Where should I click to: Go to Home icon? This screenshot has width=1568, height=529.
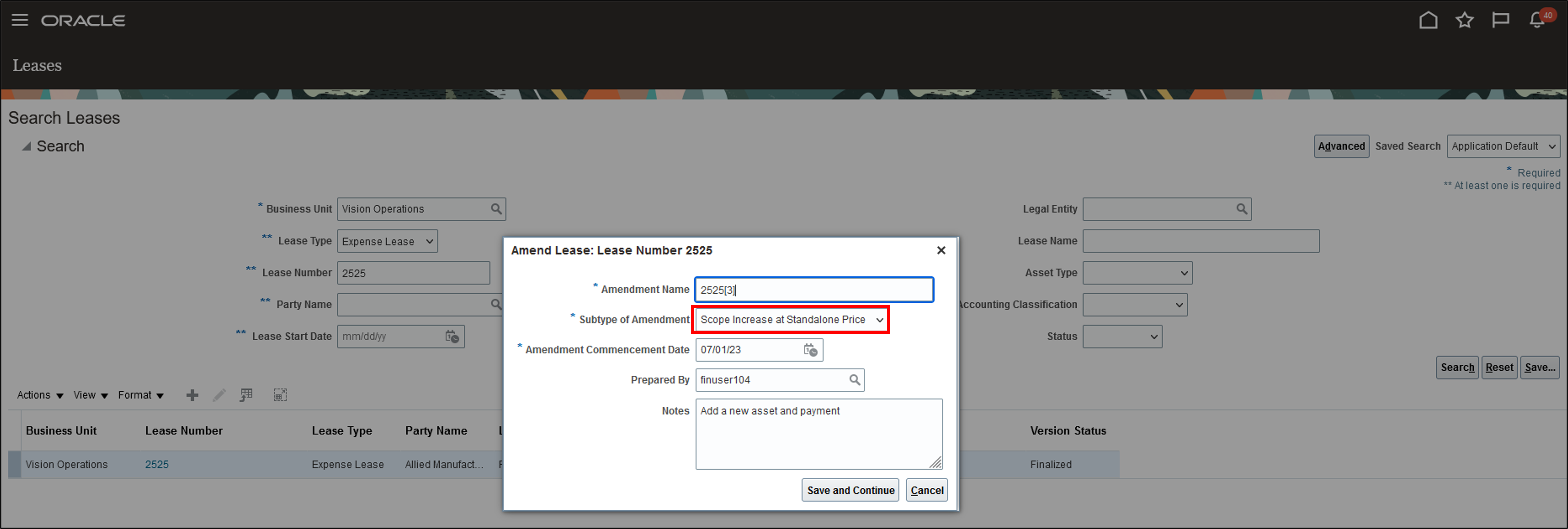click(1428, 20)
